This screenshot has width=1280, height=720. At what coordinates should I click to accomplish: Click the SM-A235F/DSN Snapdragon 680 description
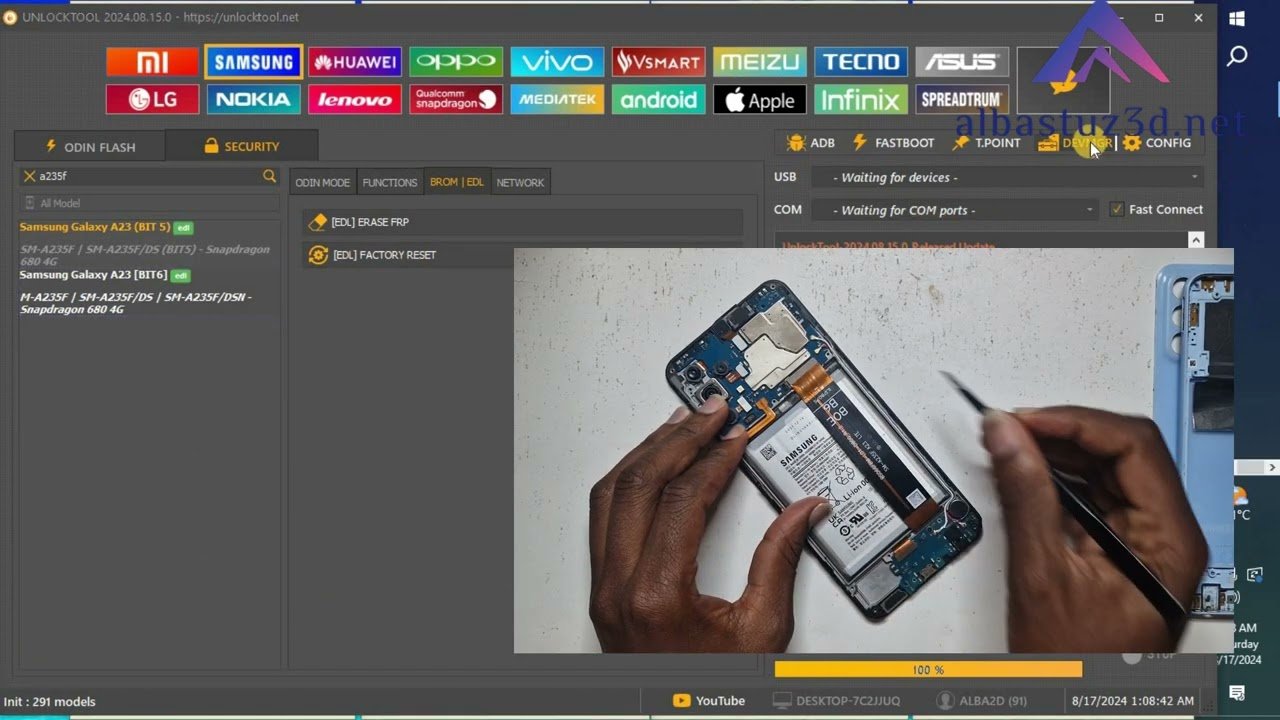tap(136, 303)
